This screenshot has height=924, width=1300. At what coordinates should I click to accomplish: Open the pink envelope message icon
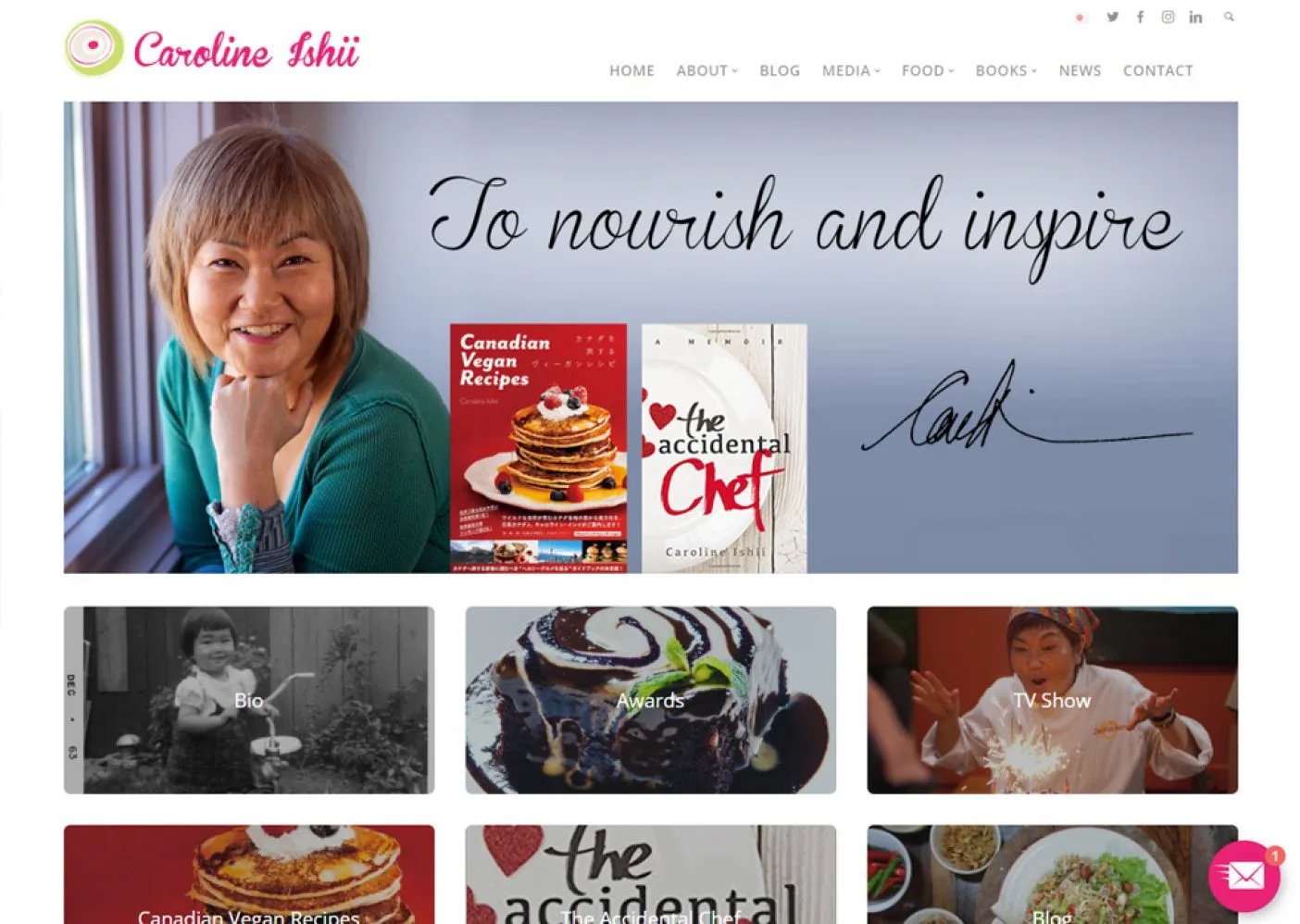[1244, 876]
